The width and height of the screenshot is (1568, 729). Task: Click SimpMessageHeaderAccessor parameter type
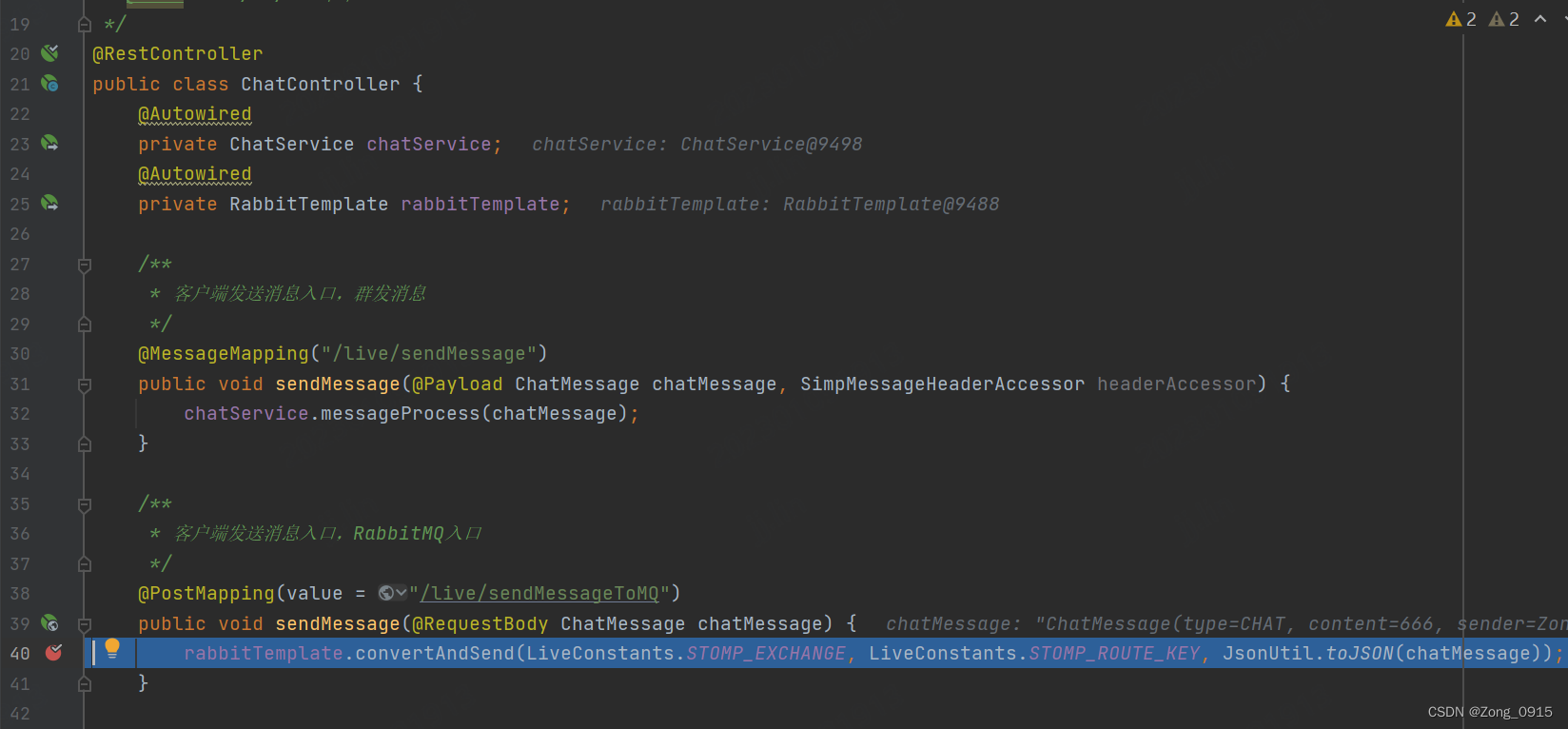(x=943, y=384)
